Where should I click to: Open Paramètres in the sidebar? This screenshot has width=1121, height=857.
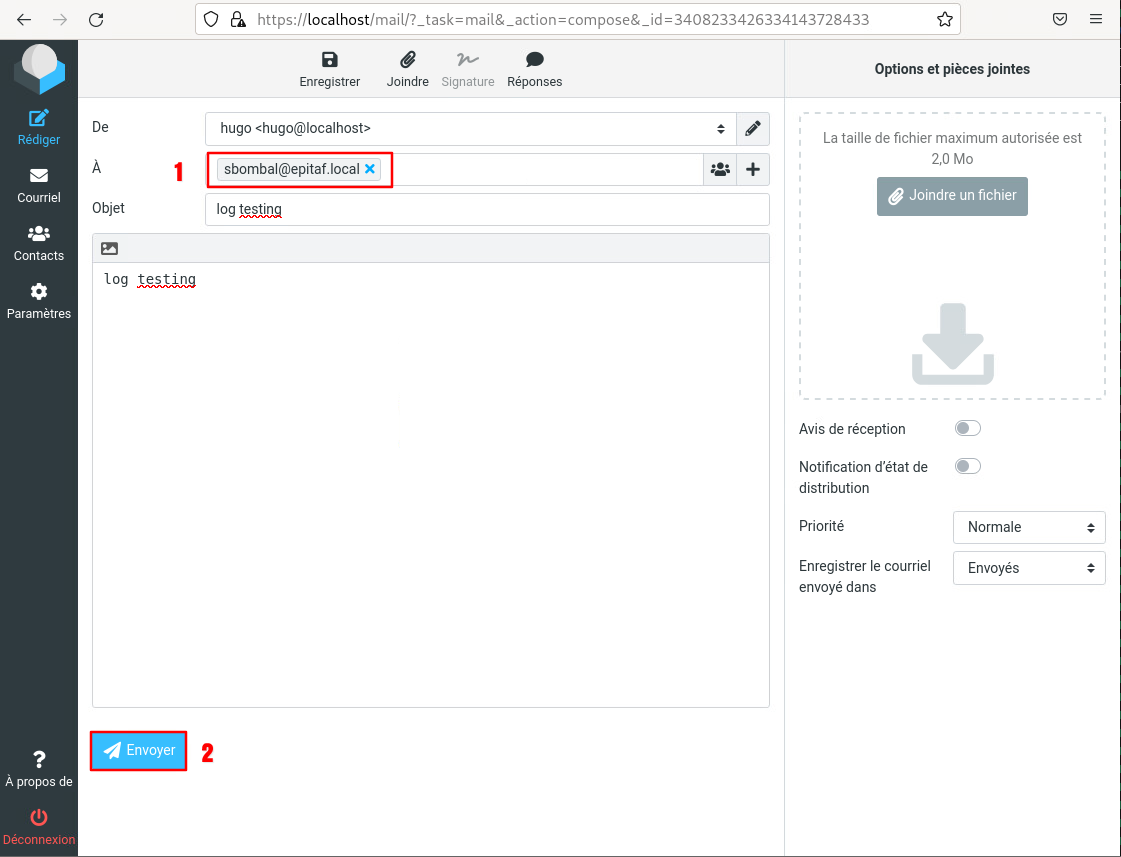(39, 301)
